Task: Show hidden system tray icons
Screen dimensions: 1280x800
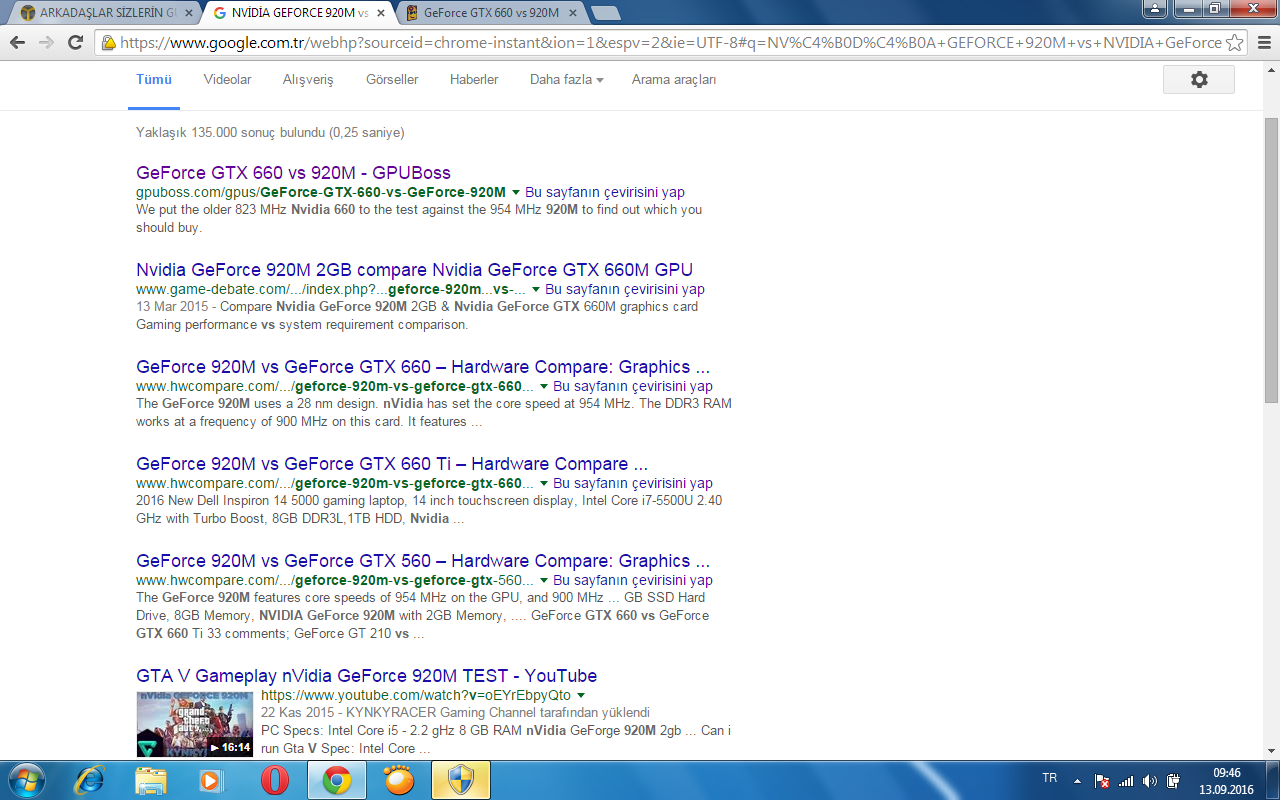Action: (x=1077, y=781)
